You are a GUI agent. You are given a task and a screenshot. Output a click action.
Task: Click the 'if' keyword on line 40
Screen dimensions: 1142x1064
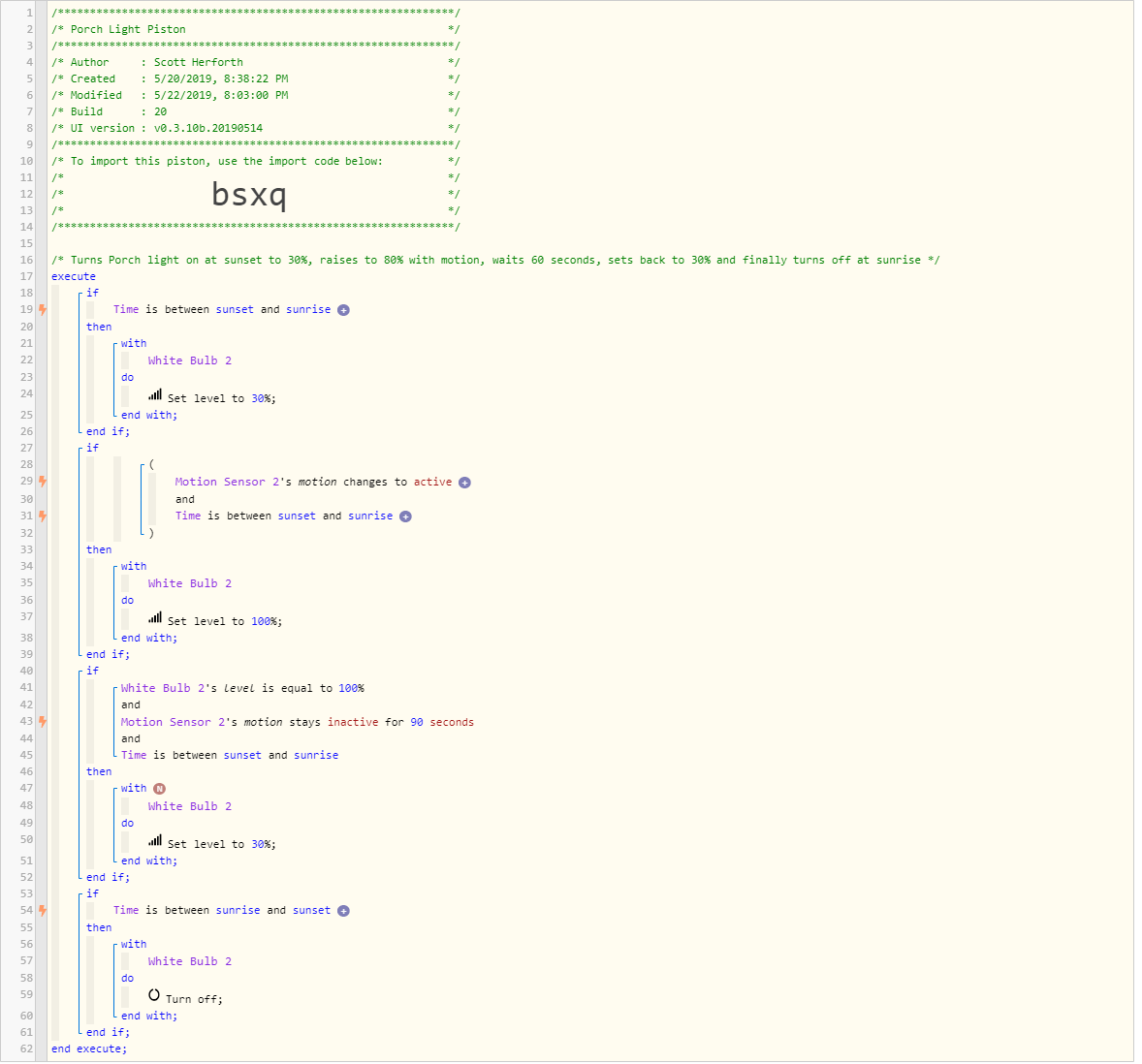tap(92, 672)
